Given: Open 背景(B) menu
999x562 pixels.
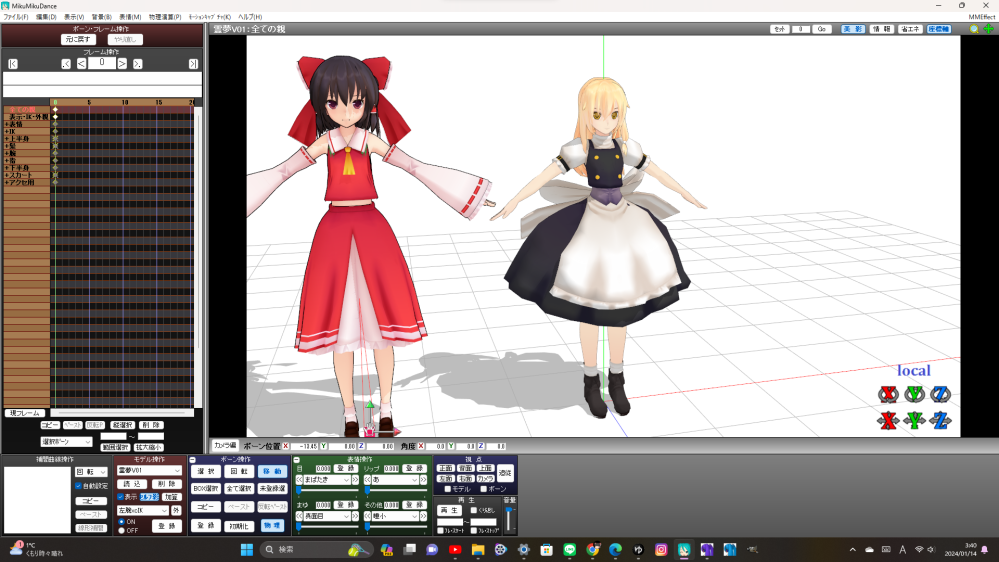Looking at the screenshot, I should (x=101, y=17).
